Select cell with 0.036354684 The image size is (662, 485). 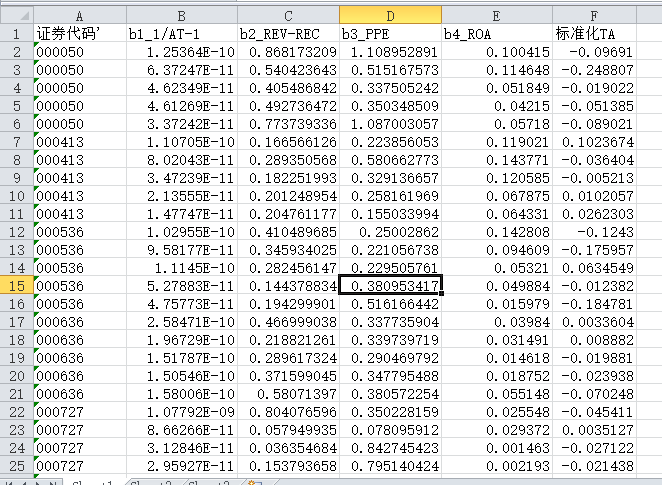(288, 448)
